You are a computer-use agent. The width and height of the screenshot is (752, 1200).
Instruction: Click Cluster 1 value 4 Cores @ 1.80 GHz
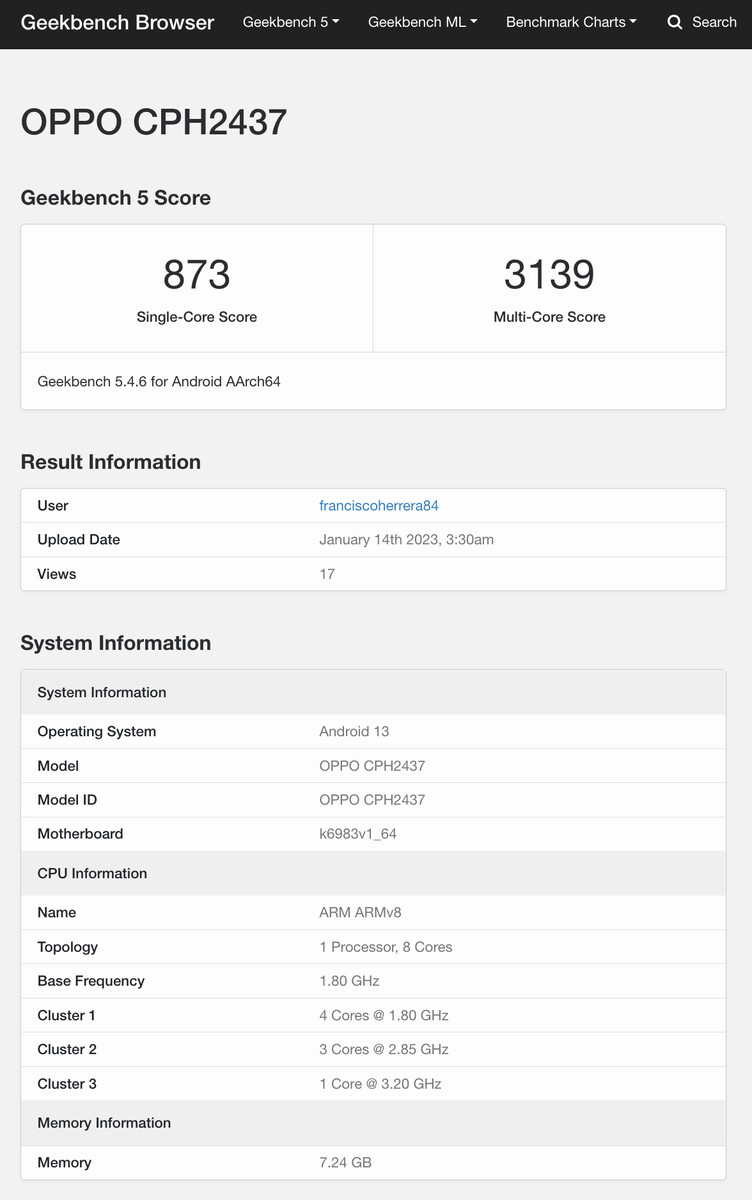(x=384, y=1015)
